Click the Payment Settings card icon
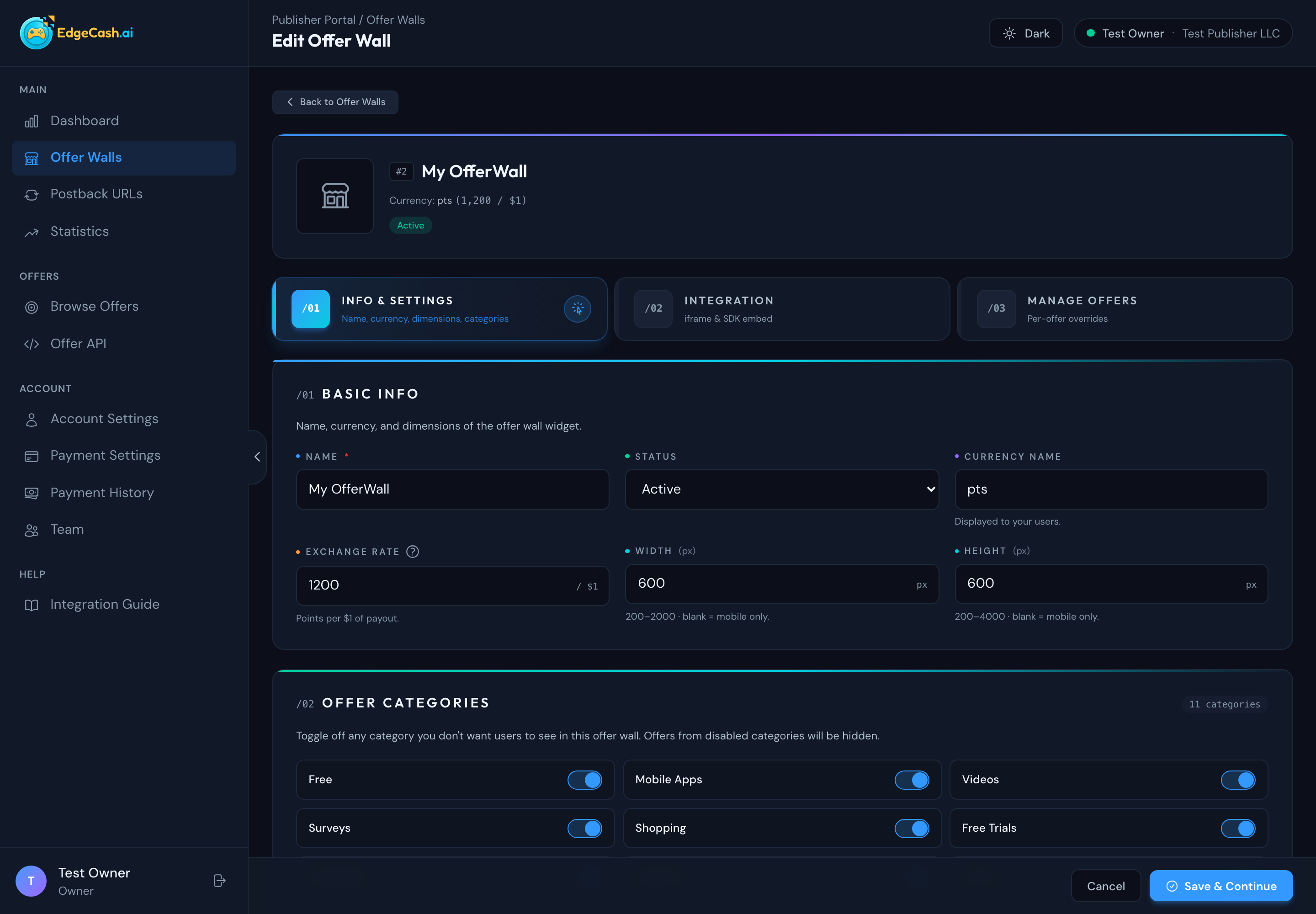 point(32,457)
